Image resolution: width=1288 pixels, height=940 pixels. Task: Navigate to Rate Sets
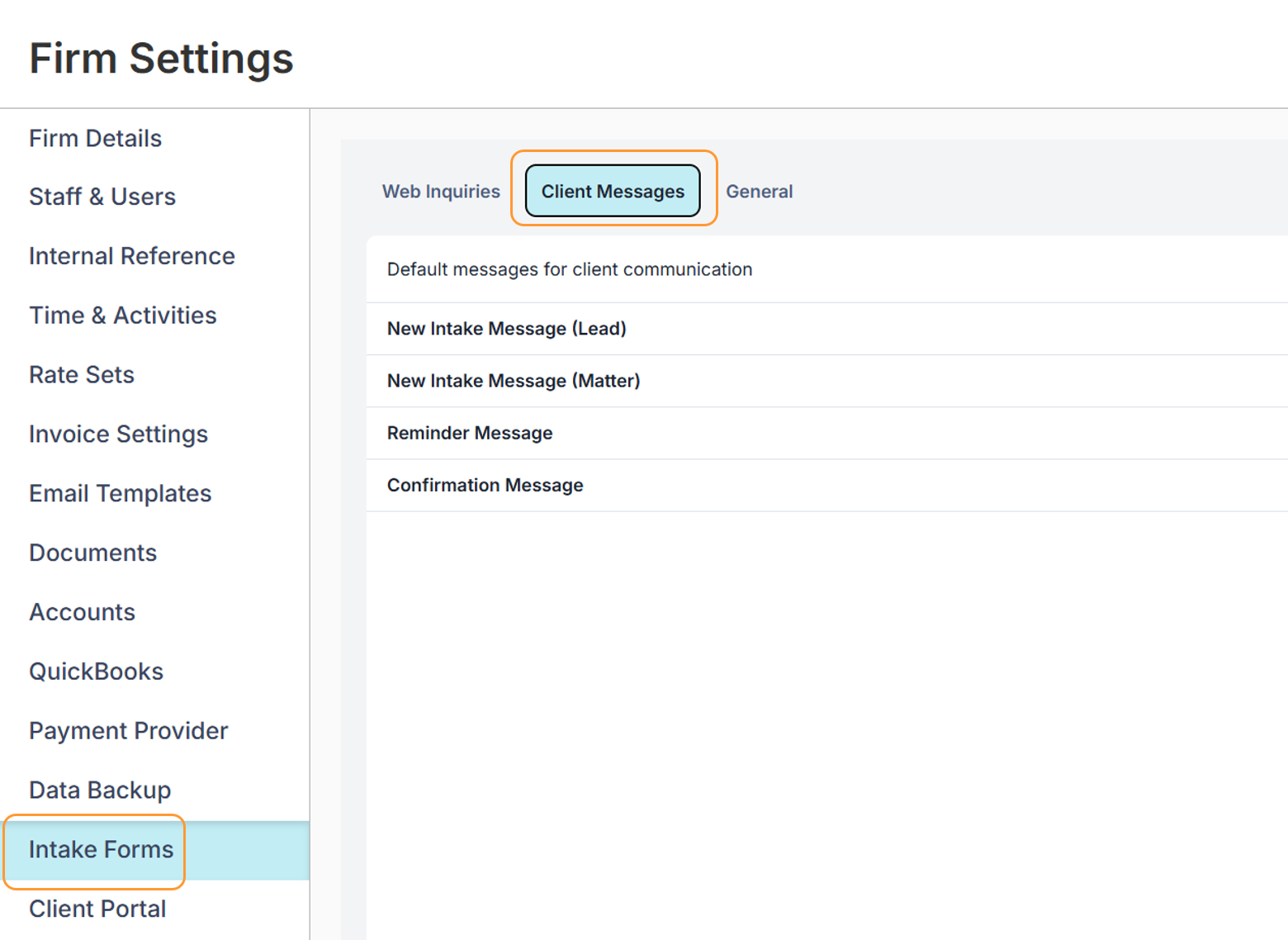81,375
